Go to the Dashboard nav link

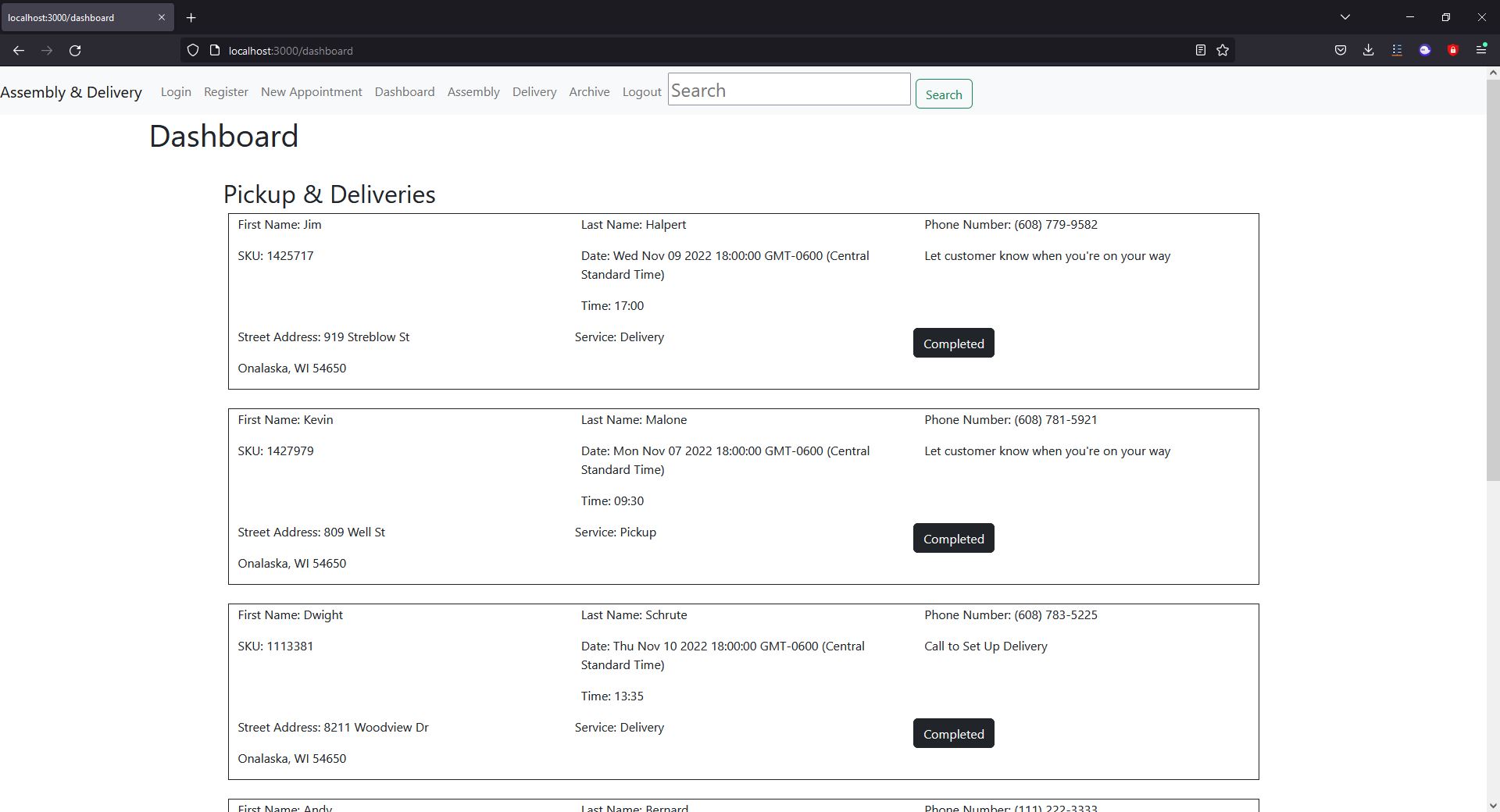pos(405,92)
